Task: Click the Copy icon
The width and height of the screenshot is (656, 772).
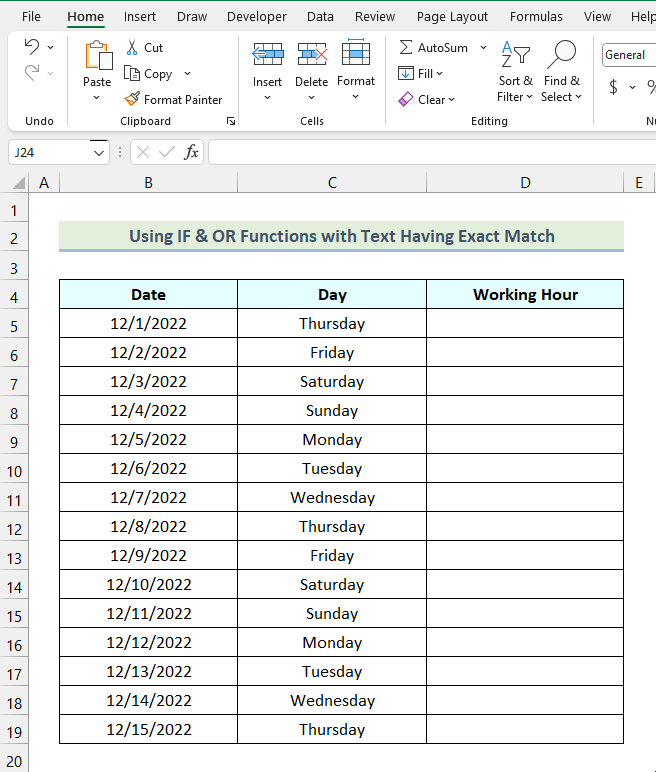Action: coord(131,73)
